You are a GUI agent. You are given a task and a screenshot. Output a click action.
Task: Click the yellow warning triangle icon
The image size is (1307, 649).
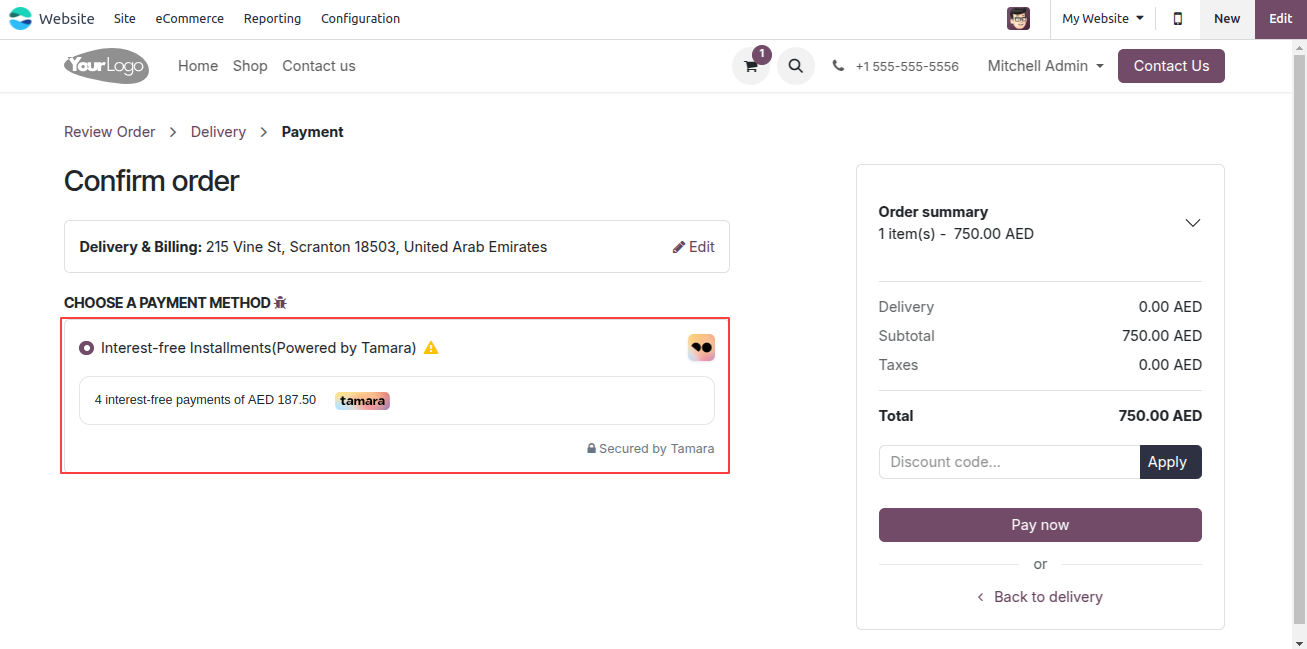click(431, 348)
